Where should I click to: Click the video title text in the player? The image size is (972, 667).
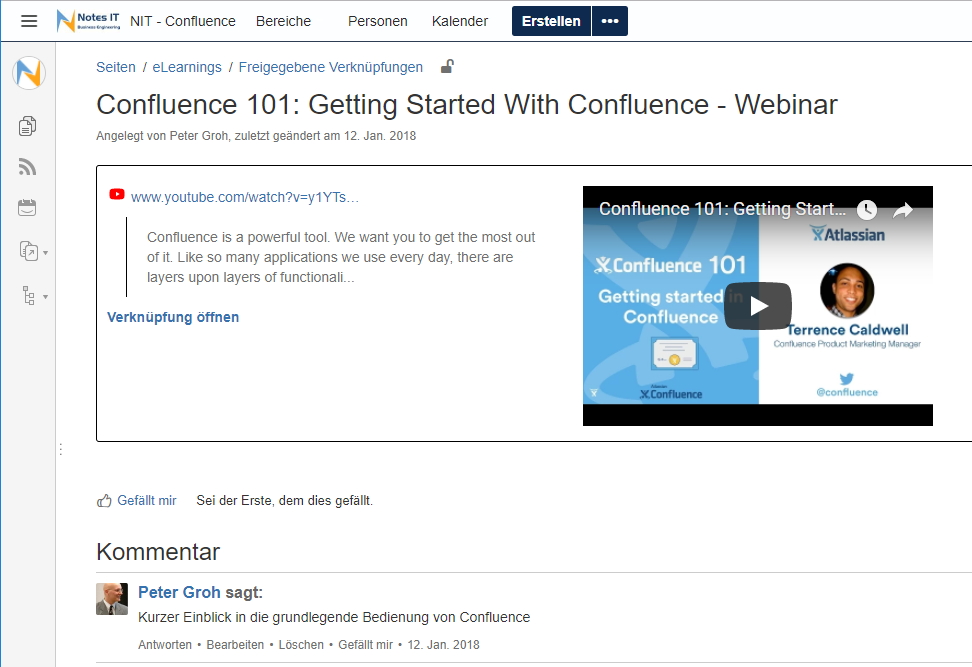click(x=722, y=209)
